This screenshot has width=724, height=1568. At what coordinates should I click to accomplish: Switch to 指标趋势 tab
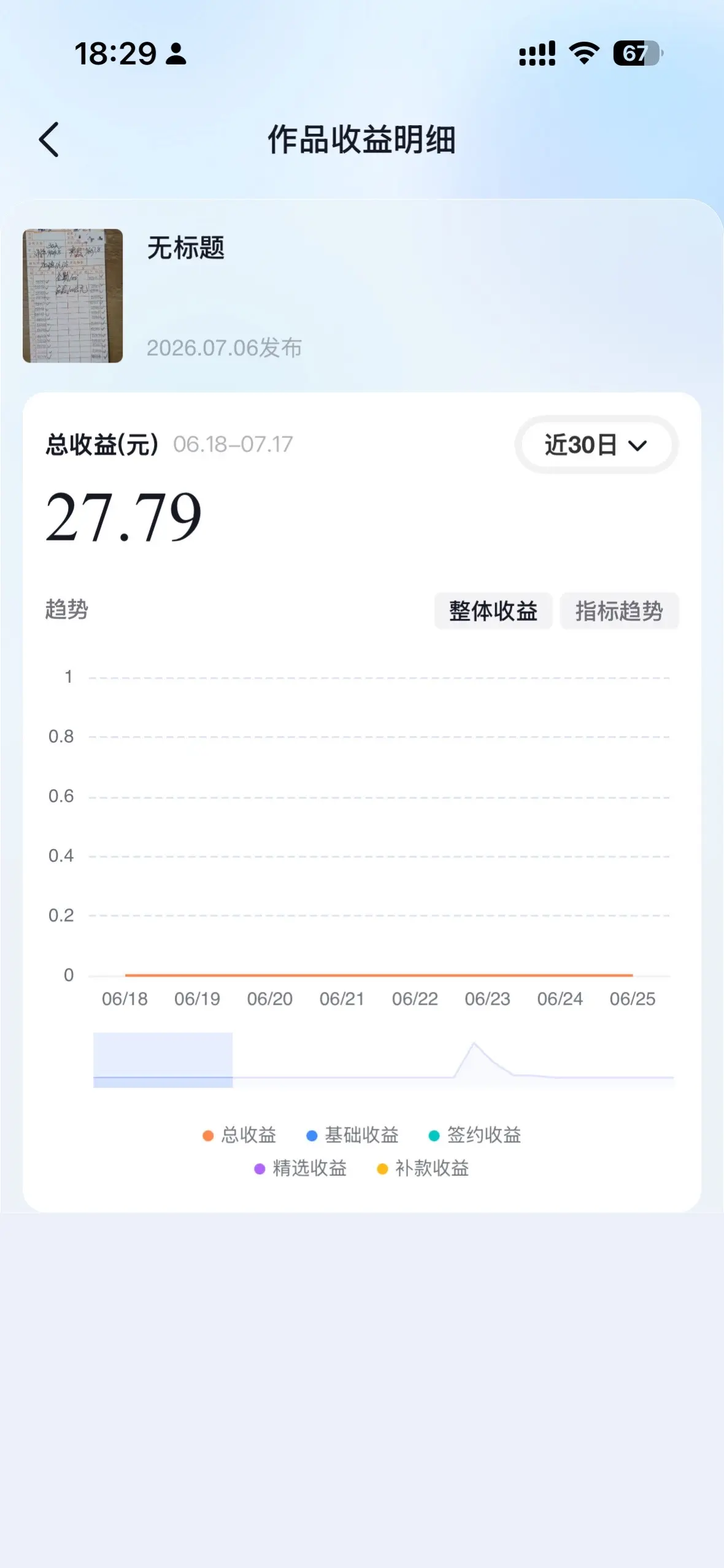point(619,611)
